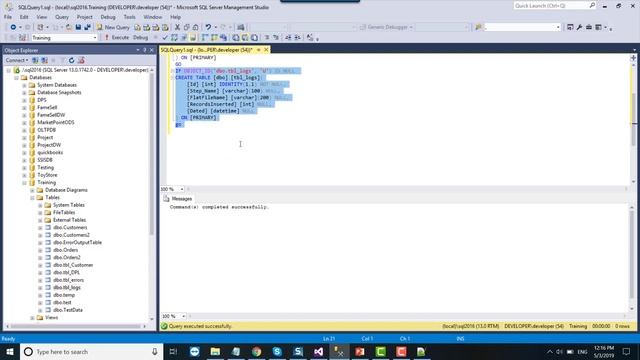This screenshot has height=360, width=640.
Task: Click the Parse query checkmark icon
Action: pyautogui.click(x=165, y=38)
